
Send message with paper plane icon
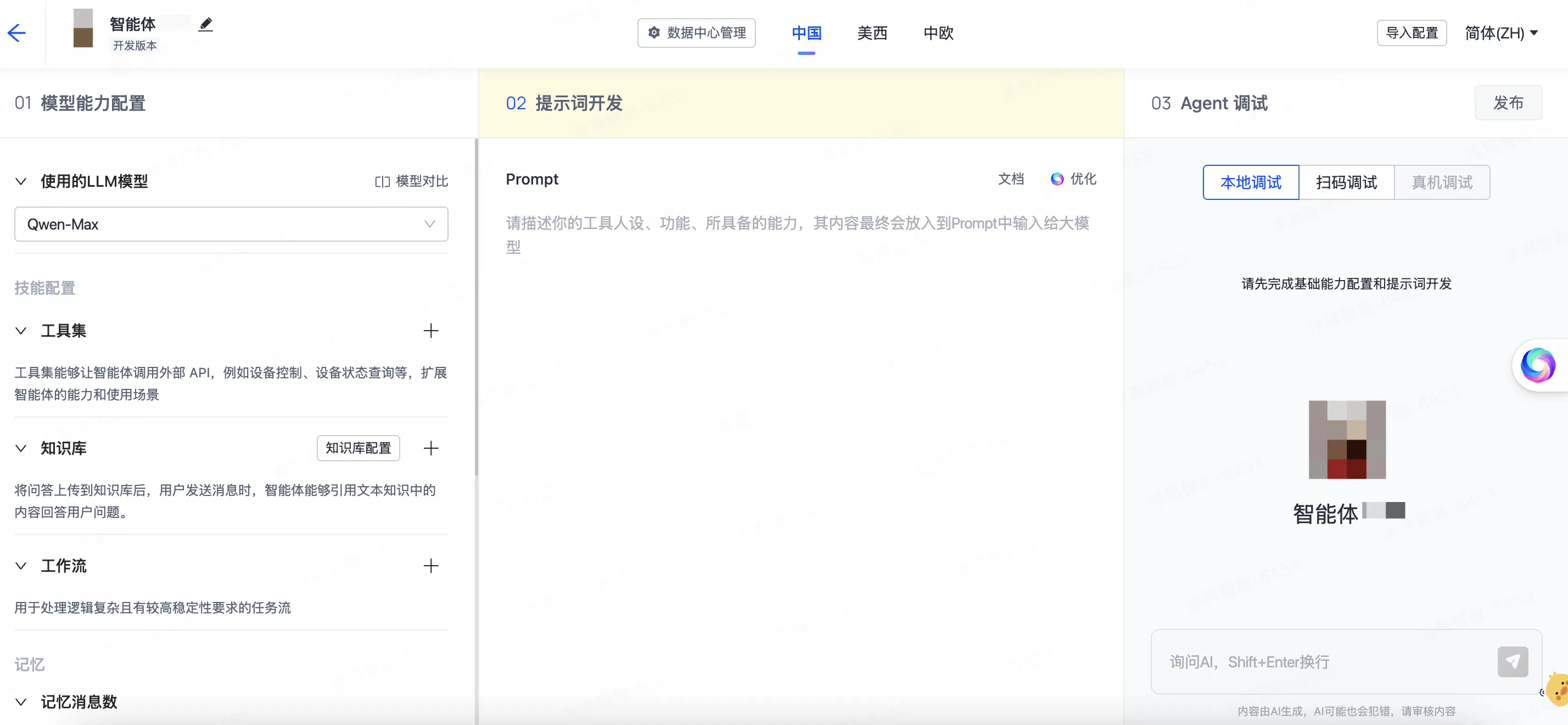point(1513,662)
